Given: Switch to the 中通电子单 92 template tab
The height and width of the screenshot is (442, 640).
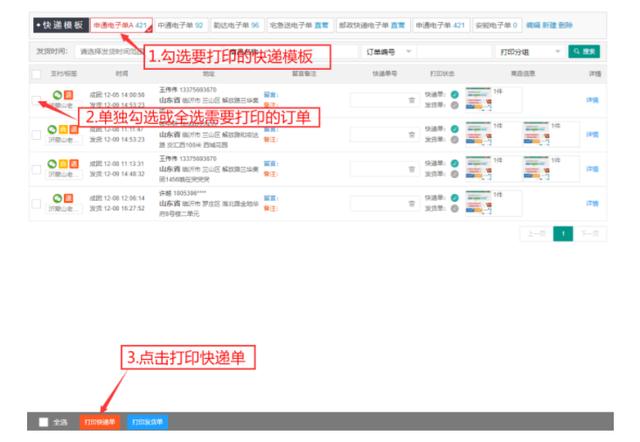Looking at the screenshot, I should 180,25.
